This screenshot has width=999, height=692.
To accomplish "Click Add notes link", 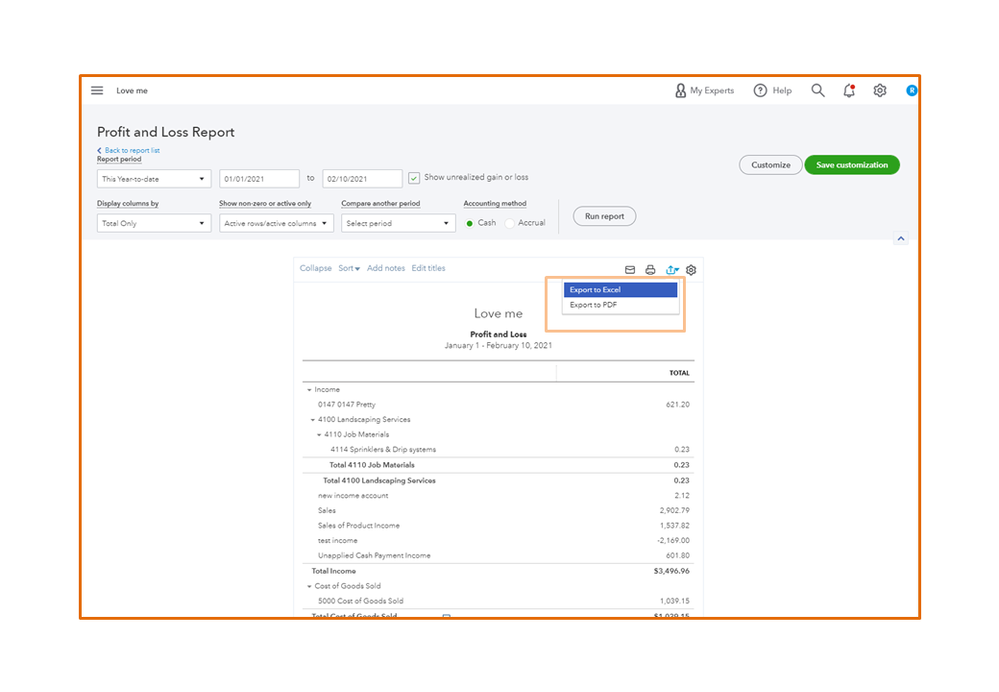I will pyautogui.click(x=385, y=268).
